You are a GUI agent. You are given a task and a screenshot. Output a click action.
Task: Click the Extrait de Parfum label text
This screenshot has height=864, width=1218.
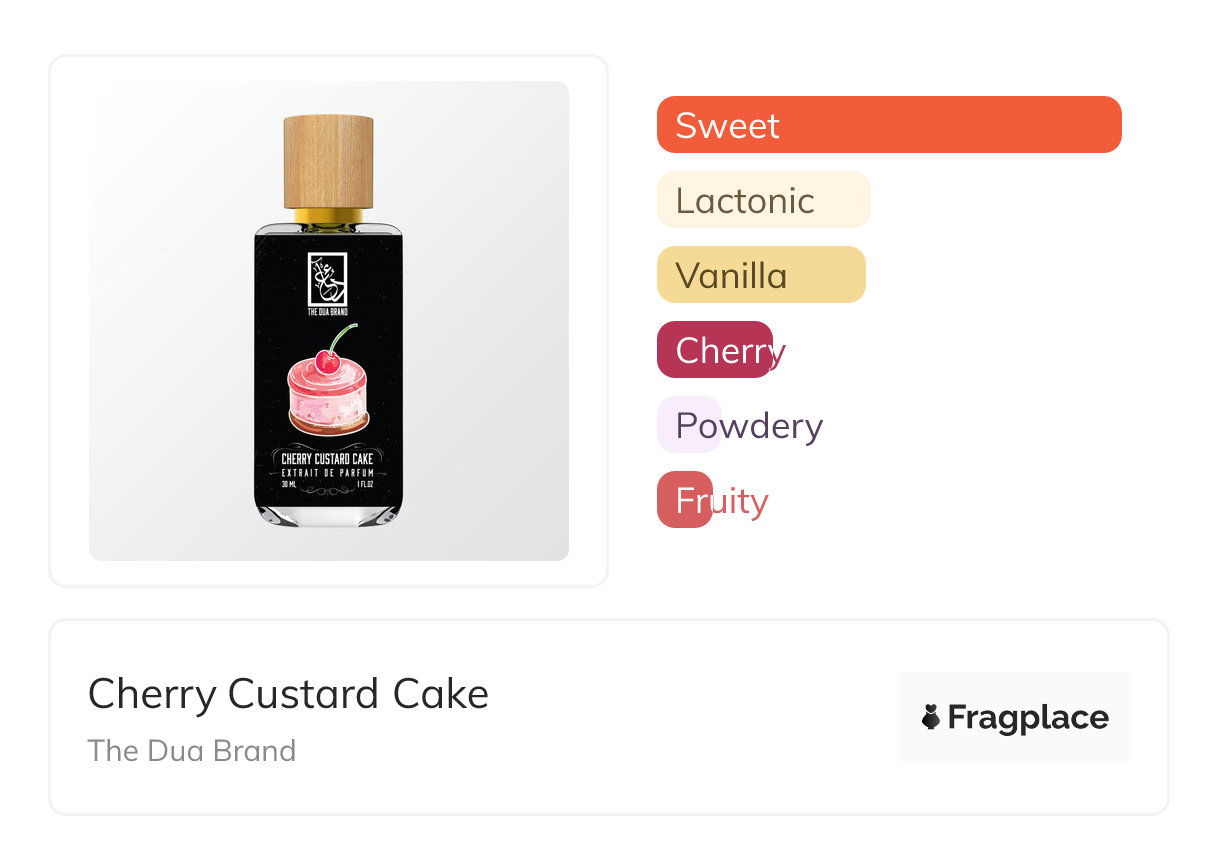coord(328,472)
